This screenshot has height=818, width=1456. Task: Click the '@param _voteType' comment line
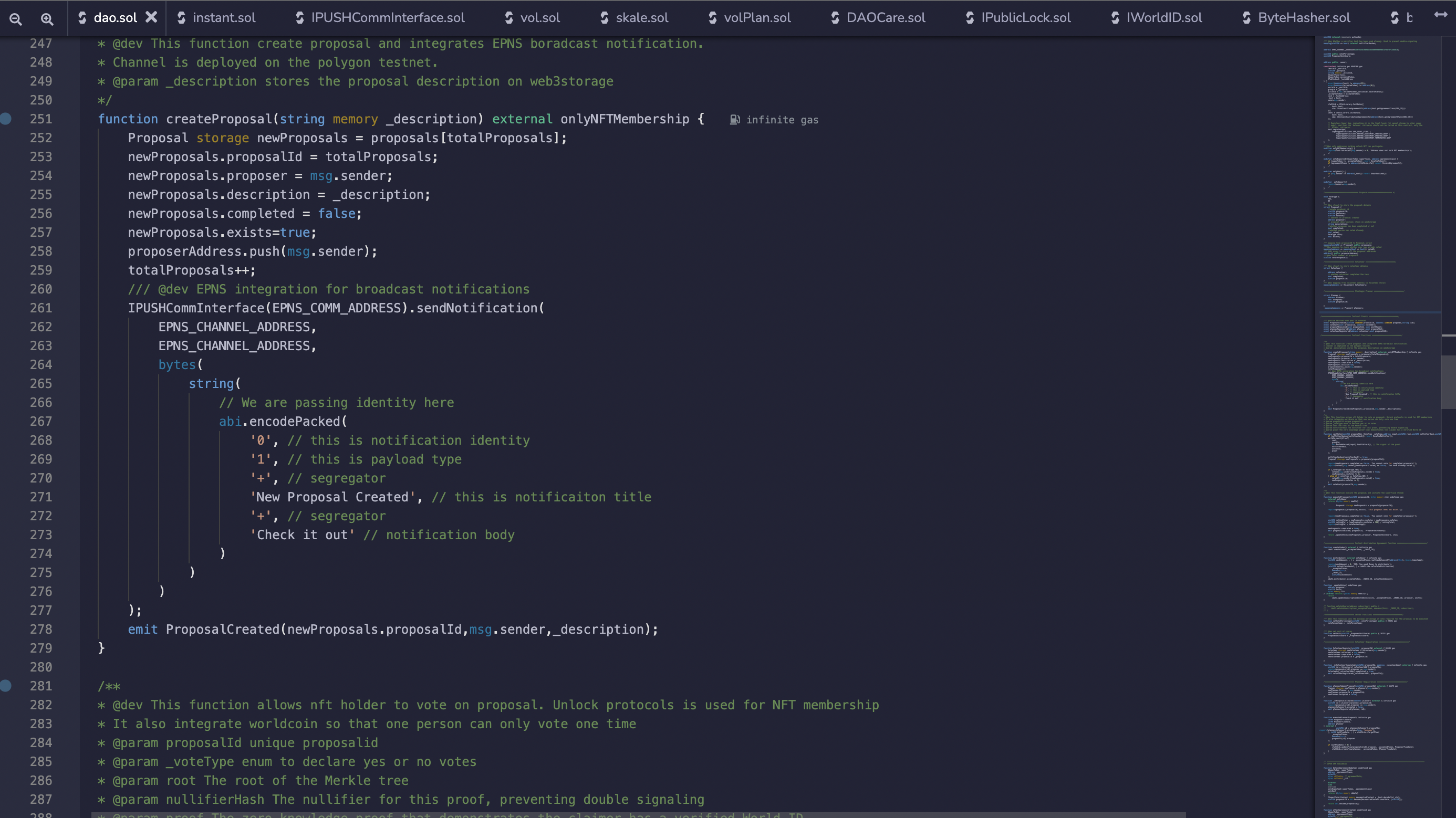(x=287, y=762)
